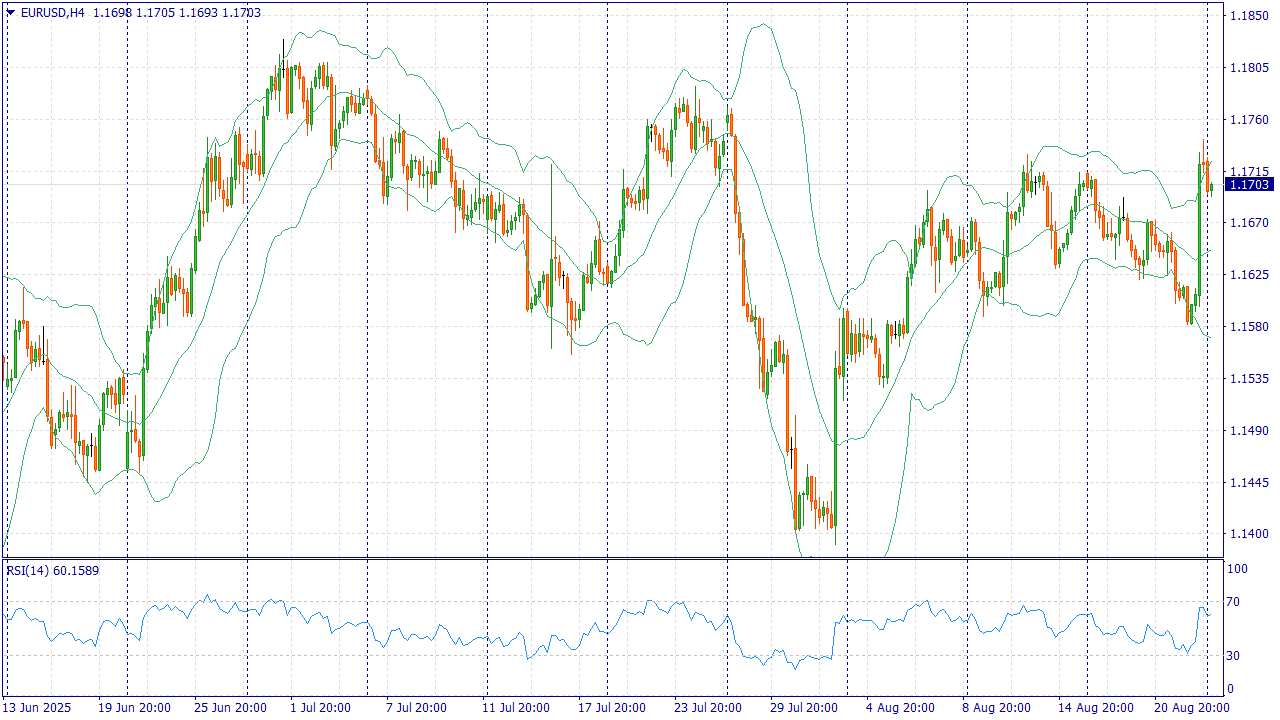Click the chart menu triangle beside EURUSD,H4
The height and width of the screenshot is (720, 1280).
point(10,12)
